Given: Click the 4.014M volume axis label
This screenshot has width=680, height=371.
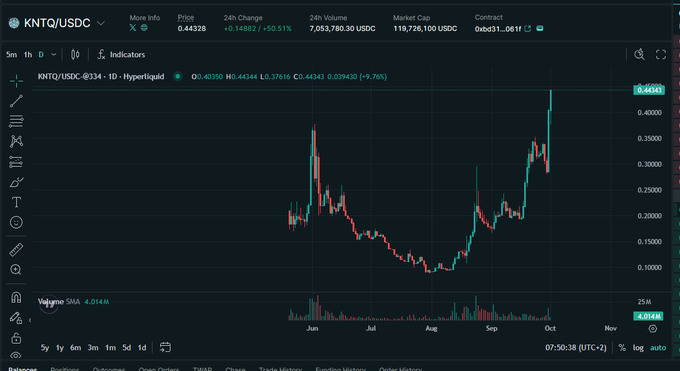Looking at the screenshot, I should [x=648, y=316].
